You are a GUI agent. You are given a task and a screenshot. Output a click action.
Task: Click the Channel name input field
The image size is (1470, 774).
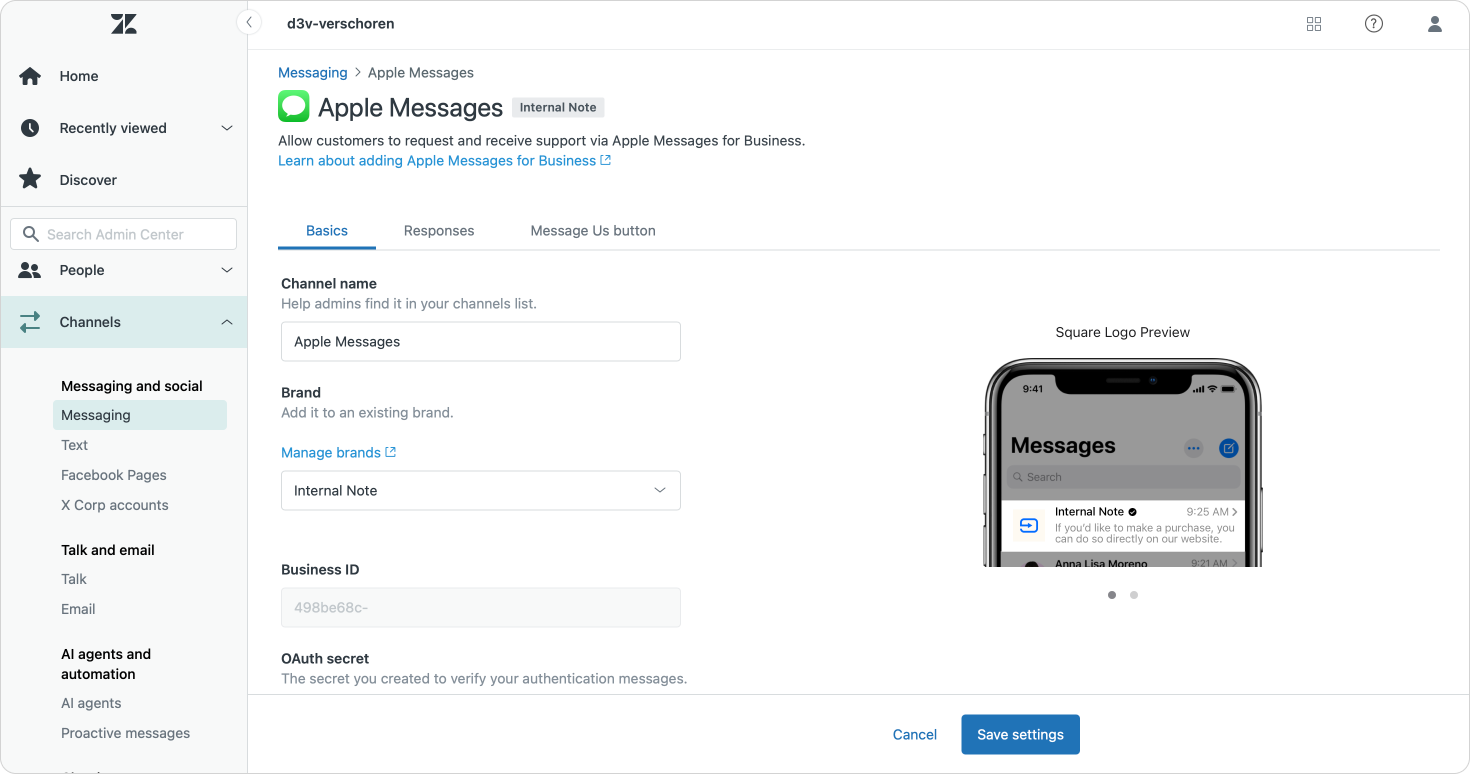[x=481, y=342]
